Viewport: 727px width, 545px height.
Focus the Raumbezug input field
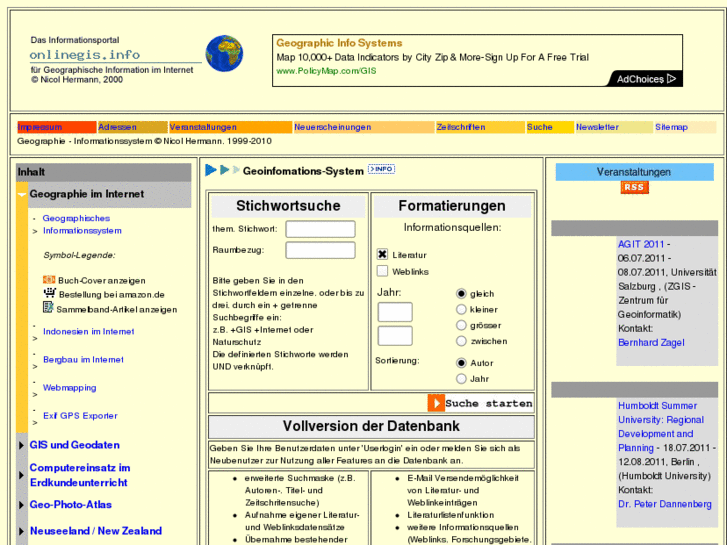pyautogui.click(x=320, y=250)
